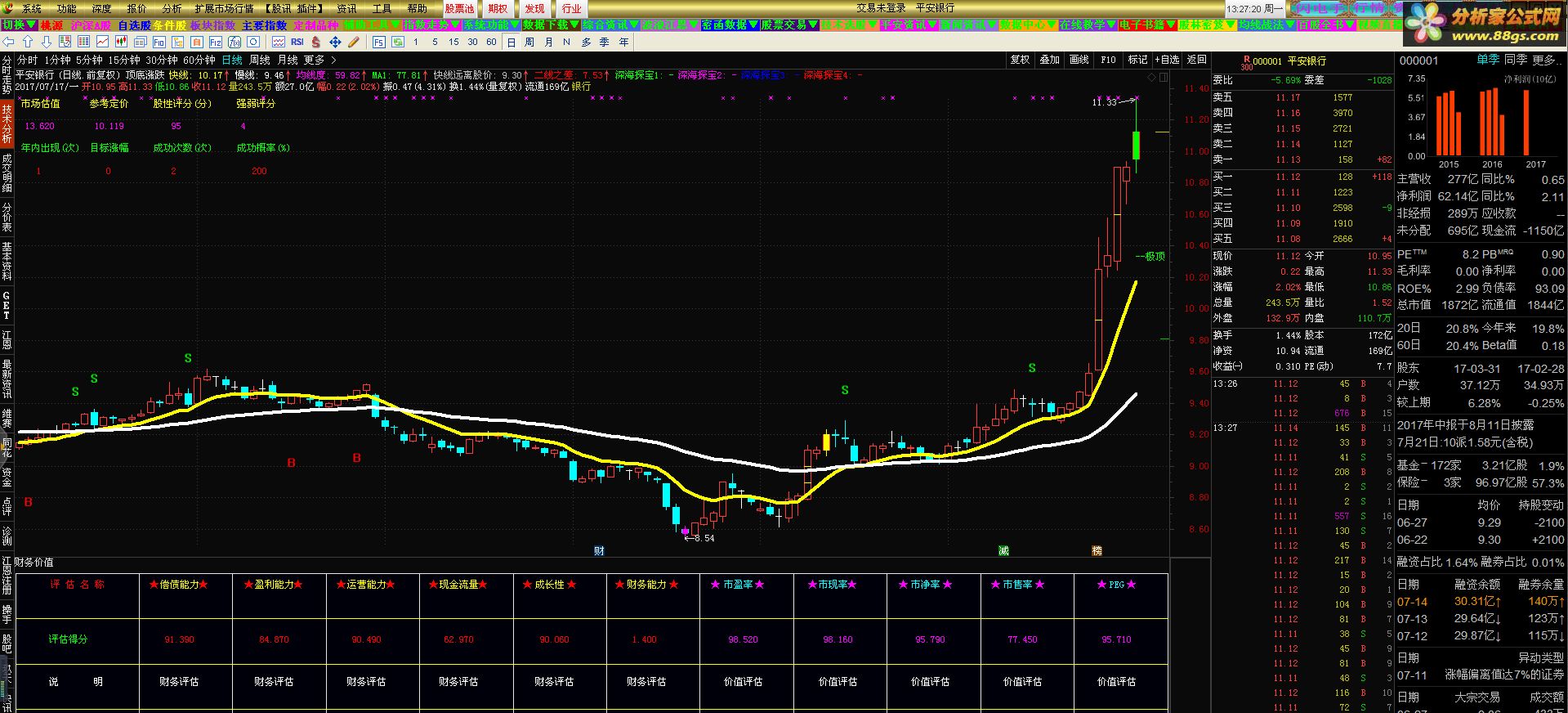Image resolution: width=1568 pixels, height=713 pixels.
Task: Click the 画线 button
Action: (1079, 60)
